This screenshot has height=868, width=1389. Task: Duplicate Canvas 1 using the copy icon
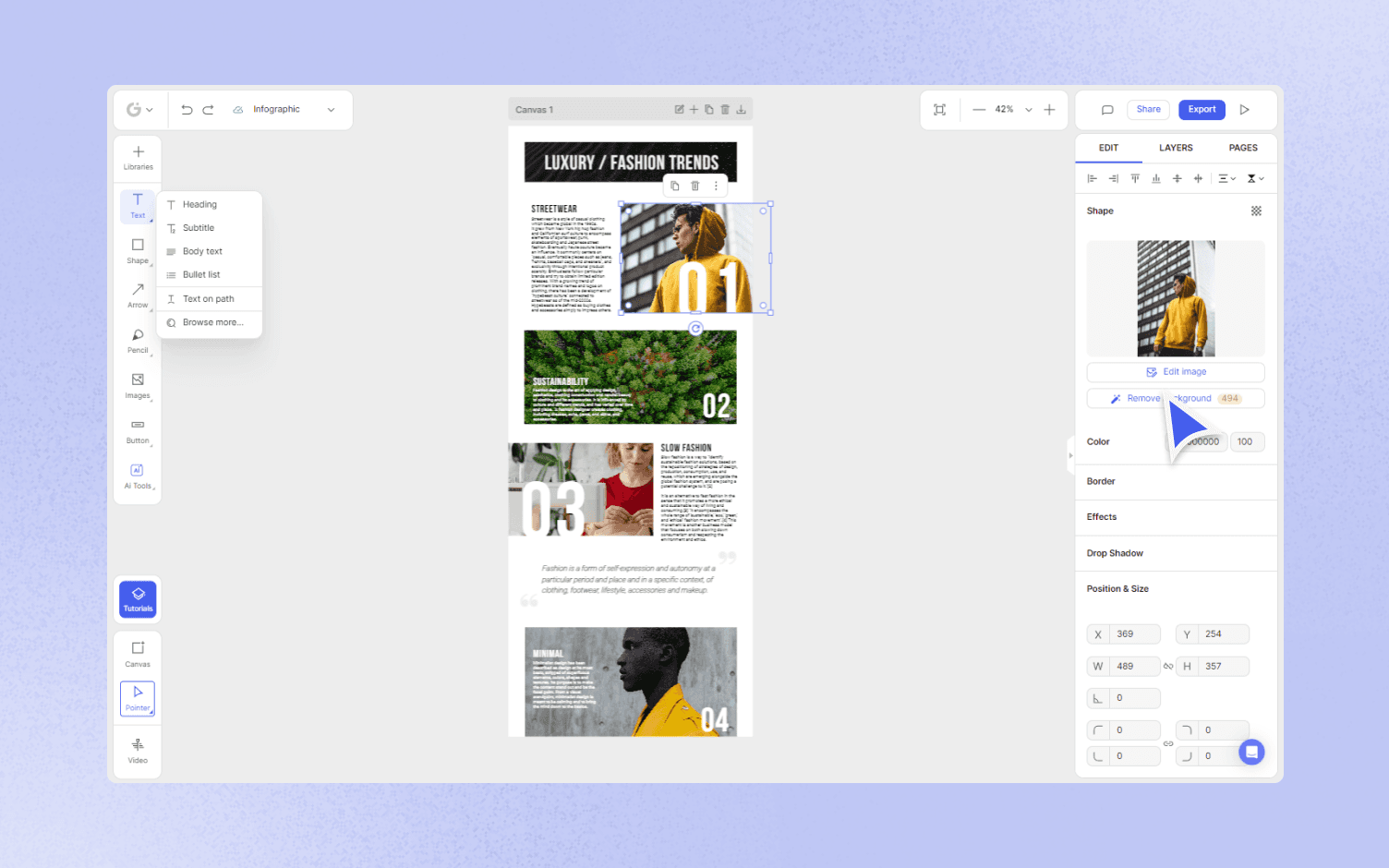pyautogui.click(x=709, y=109)
